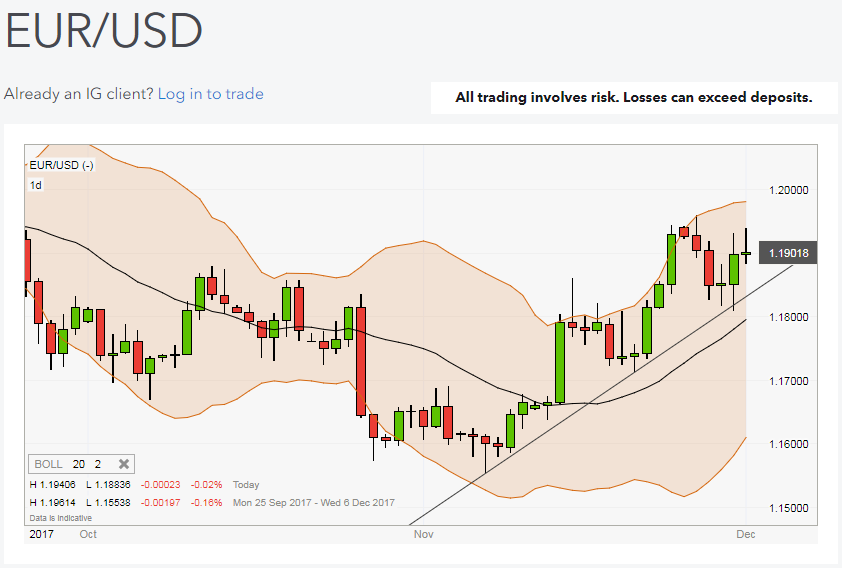Click the 'Already an IG client?' text
This screenshot has width=842, height=568.
79,94
